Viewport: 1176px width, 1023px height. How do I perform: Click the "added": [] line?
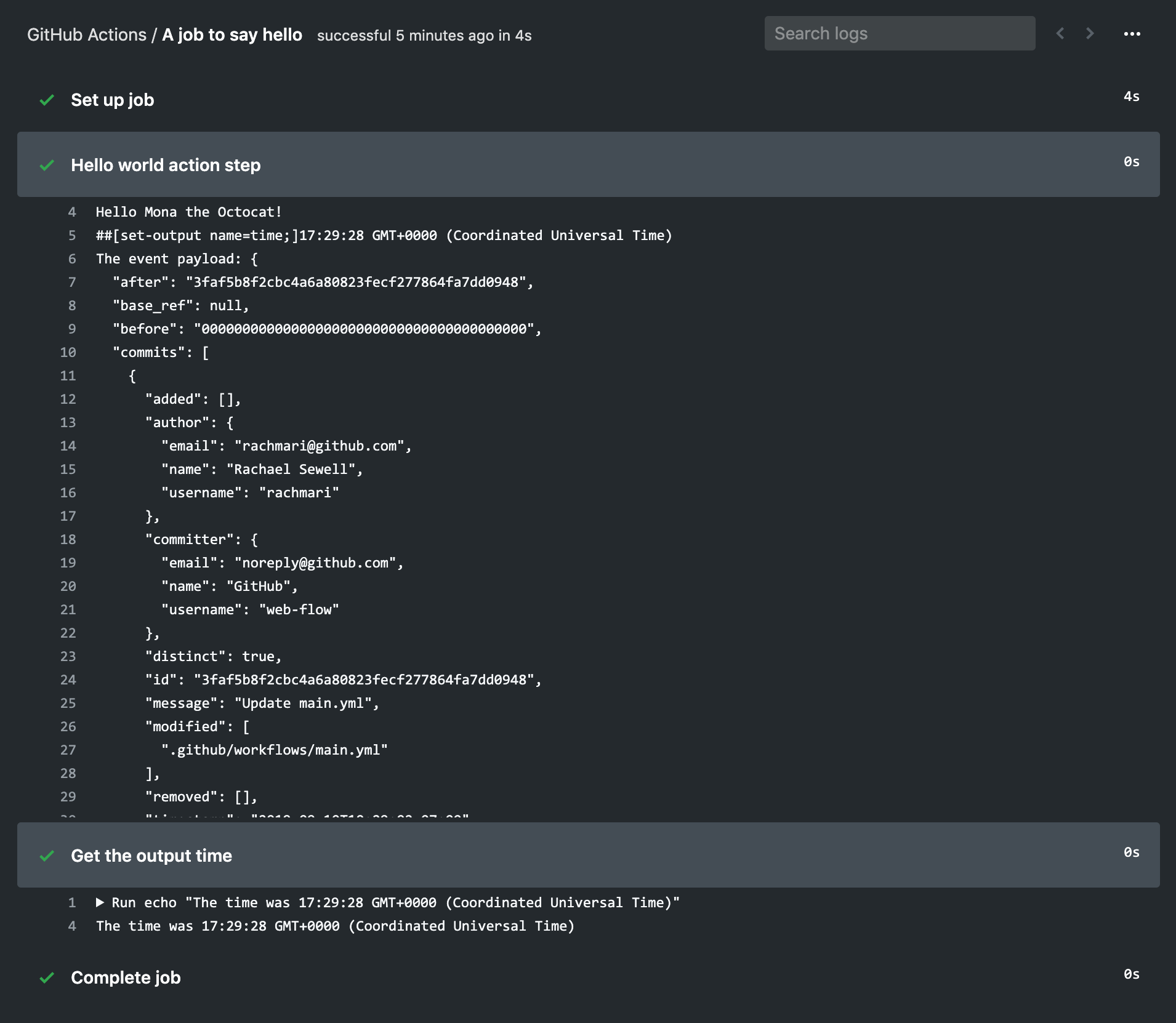point(193,399)
